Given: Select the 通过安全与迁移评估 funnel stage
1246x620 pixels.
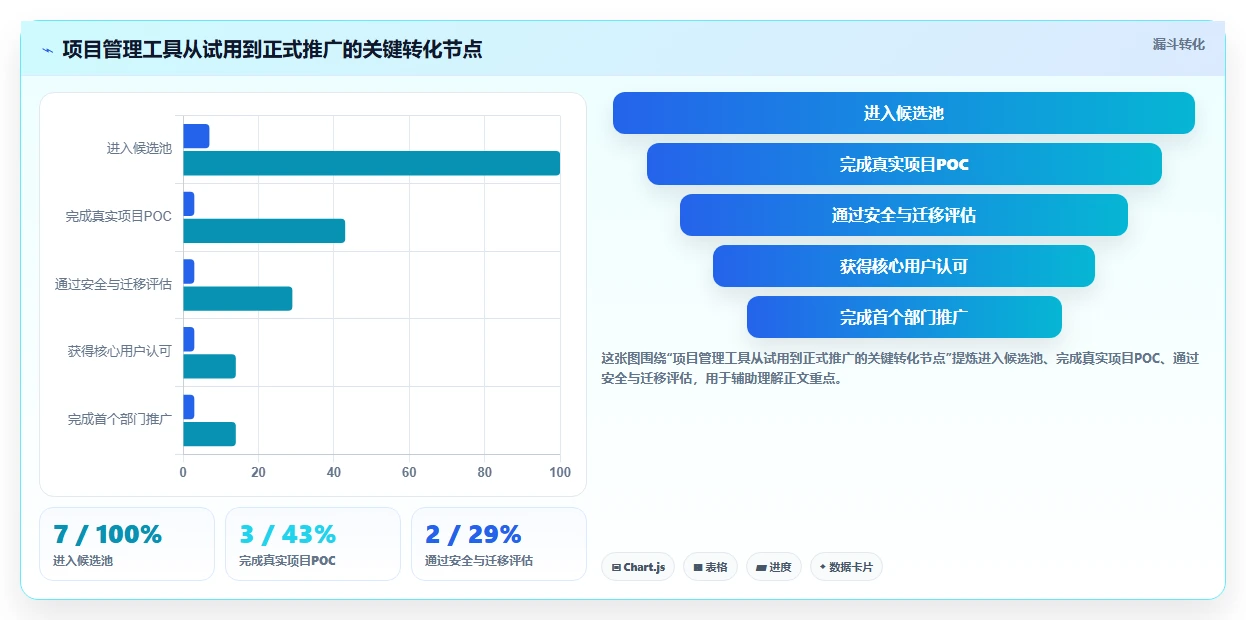Looking at the screenshot, I should [x=904, y=215].
